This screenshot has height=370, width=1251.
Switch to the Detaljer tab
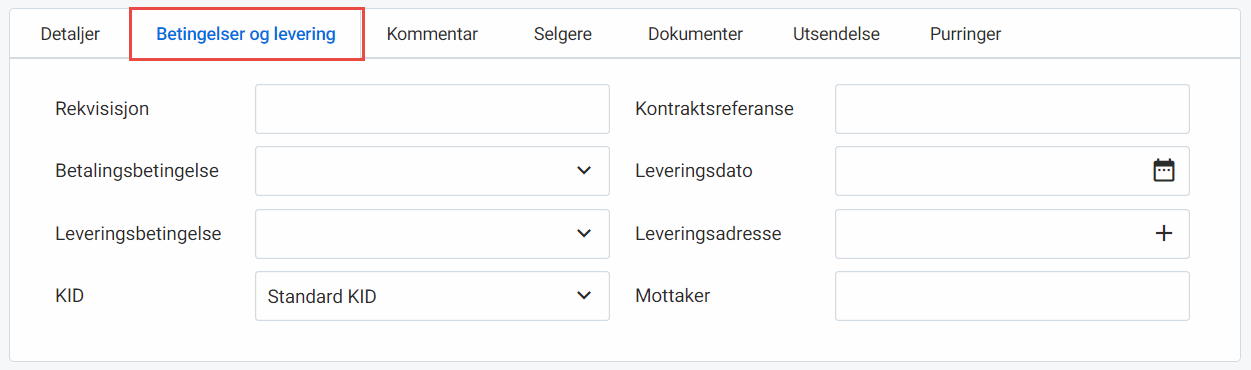click(70, 34)
